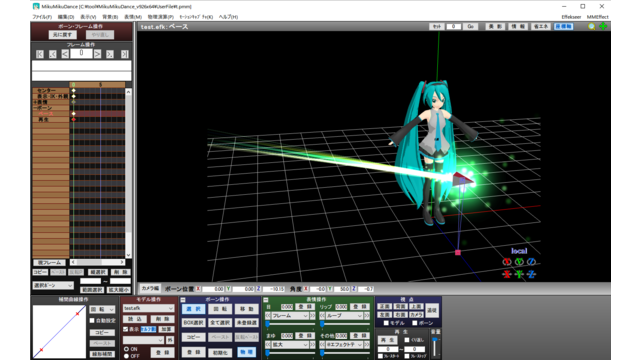The width and height of the screenshot is (640, 360).
Task: Collapse the ボーン操作 panel minus button
Action: point(183,300)
